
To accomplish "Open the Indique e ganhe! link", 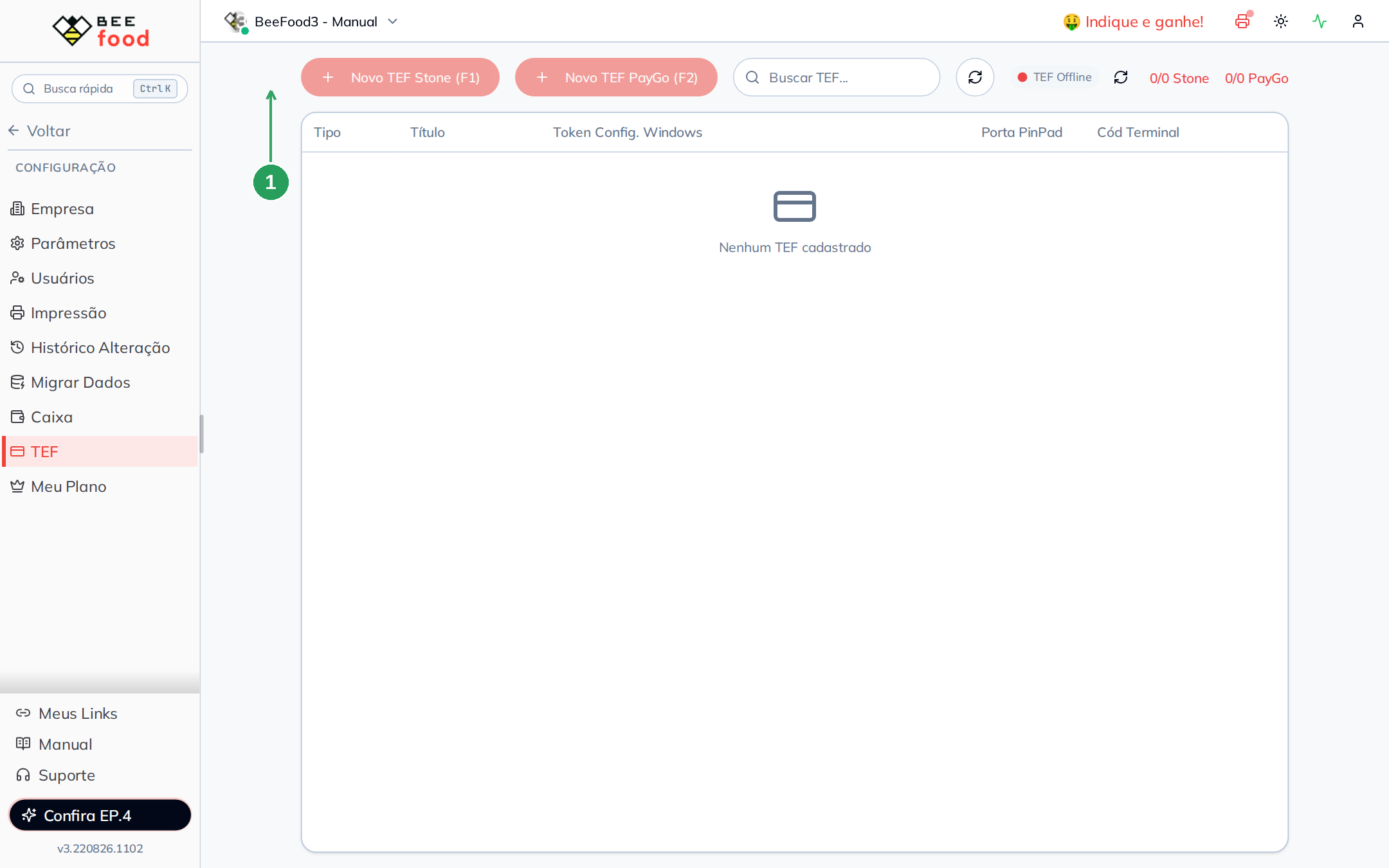I will click(1133, 22).
